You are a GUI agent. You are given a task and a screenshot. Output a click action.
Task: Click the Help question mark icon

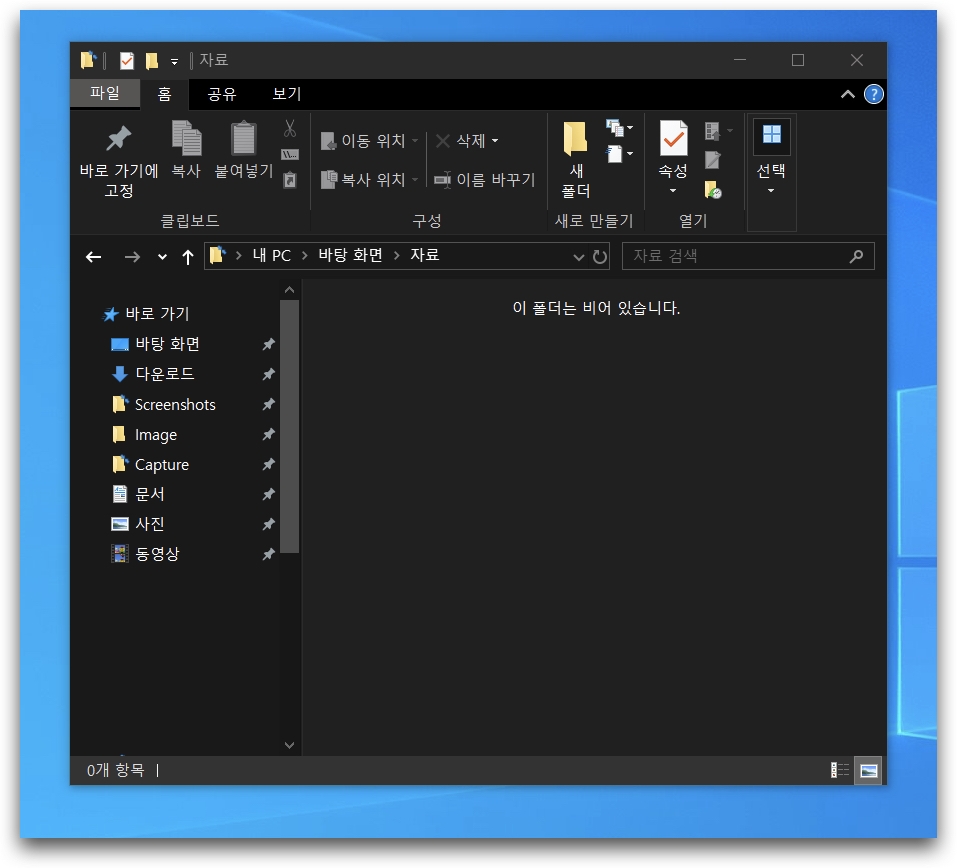pos(873,94)
